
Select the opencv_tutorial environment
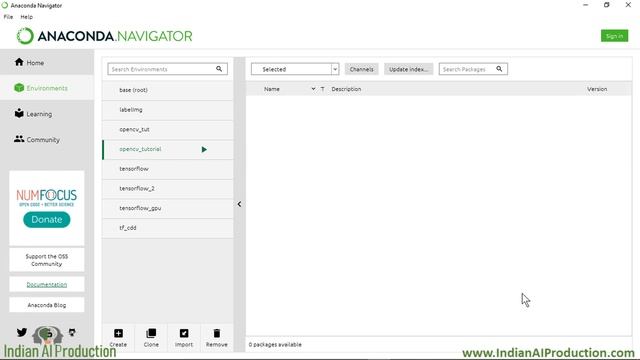(x=168, y=149)
